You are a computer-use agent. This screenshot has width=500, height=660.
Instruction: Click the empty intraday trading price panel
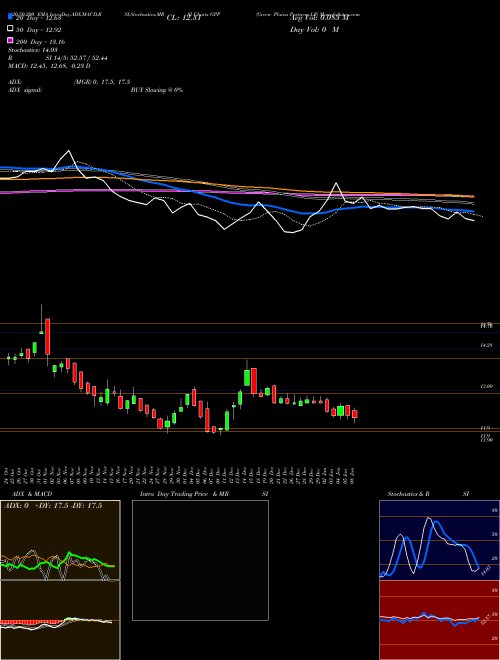coord(200,560)
